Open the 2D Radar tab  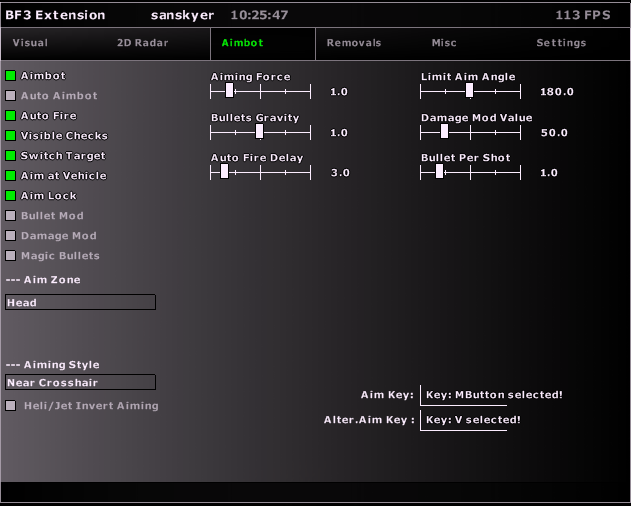coord(142,43)
